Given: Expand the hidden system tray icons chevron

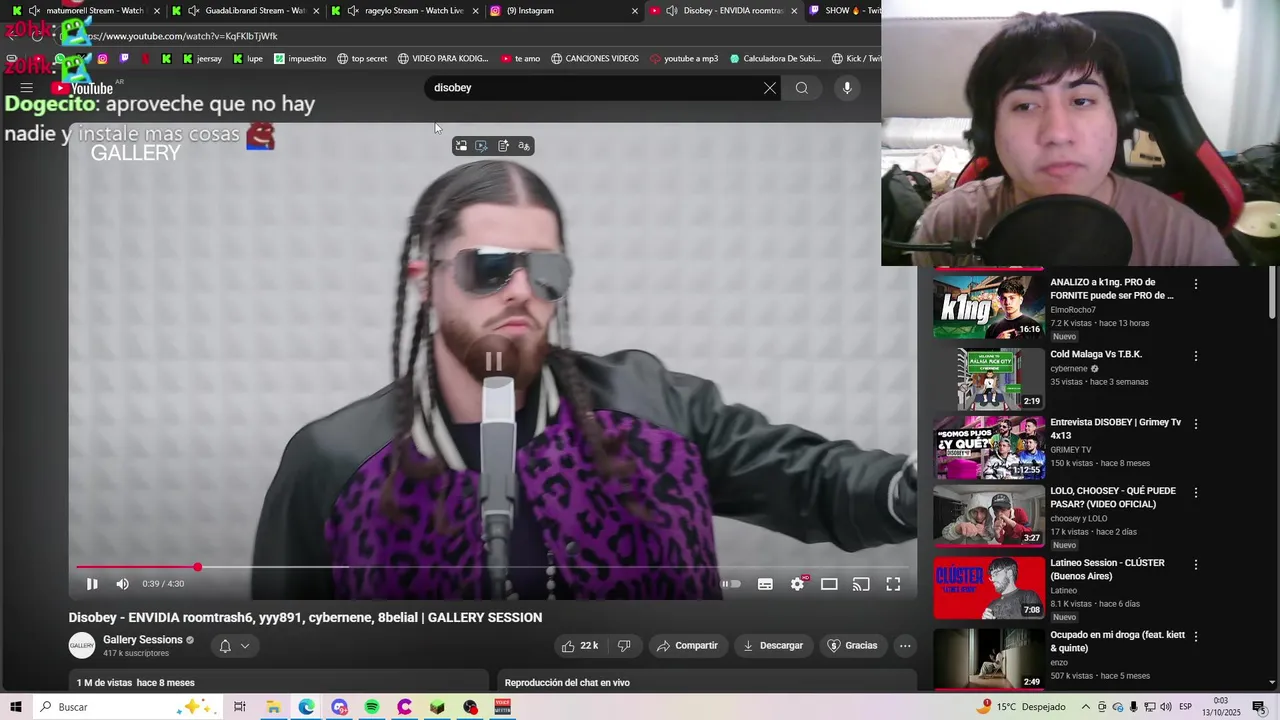Looking at the screenshot, I should [x=1086, y=707].
